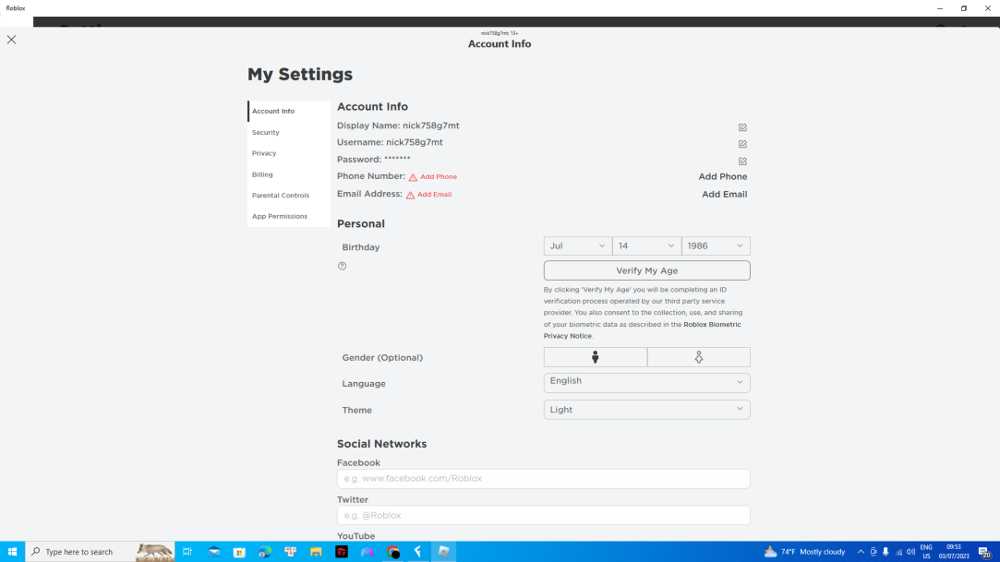Open the Windows Start menu
Image resolution: width=1000 pixels, height=562 pixels.
pos(12,552)
